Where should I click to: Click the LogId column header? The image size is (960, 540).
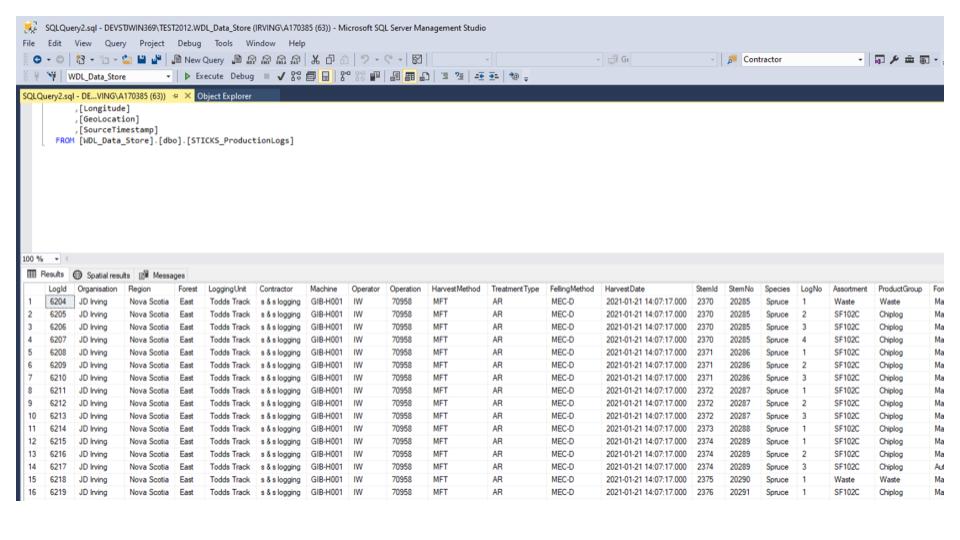[x=57, y=289]
